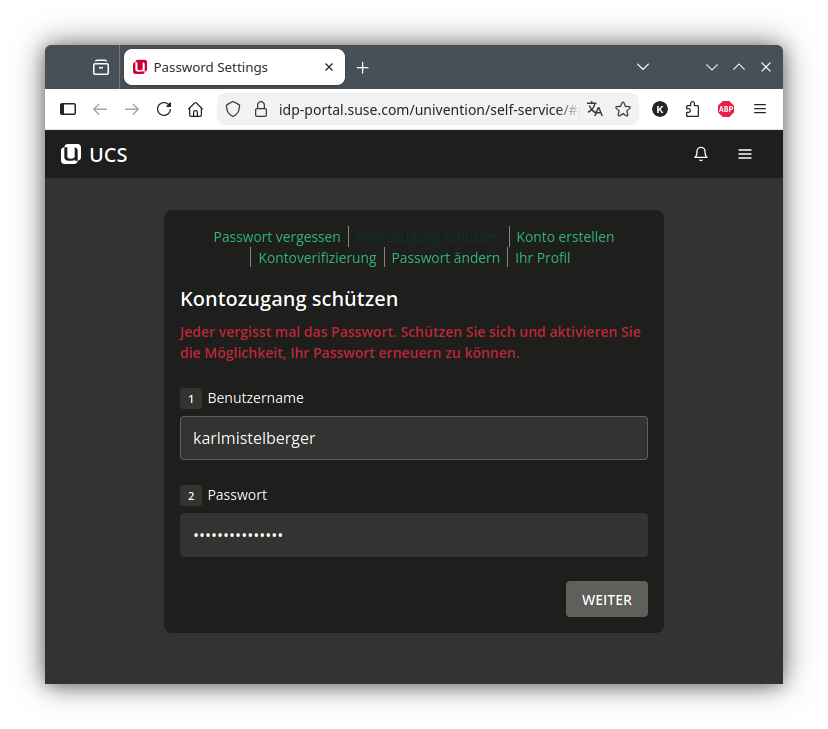Open the UCS hamburger menu

pos(745,154)
